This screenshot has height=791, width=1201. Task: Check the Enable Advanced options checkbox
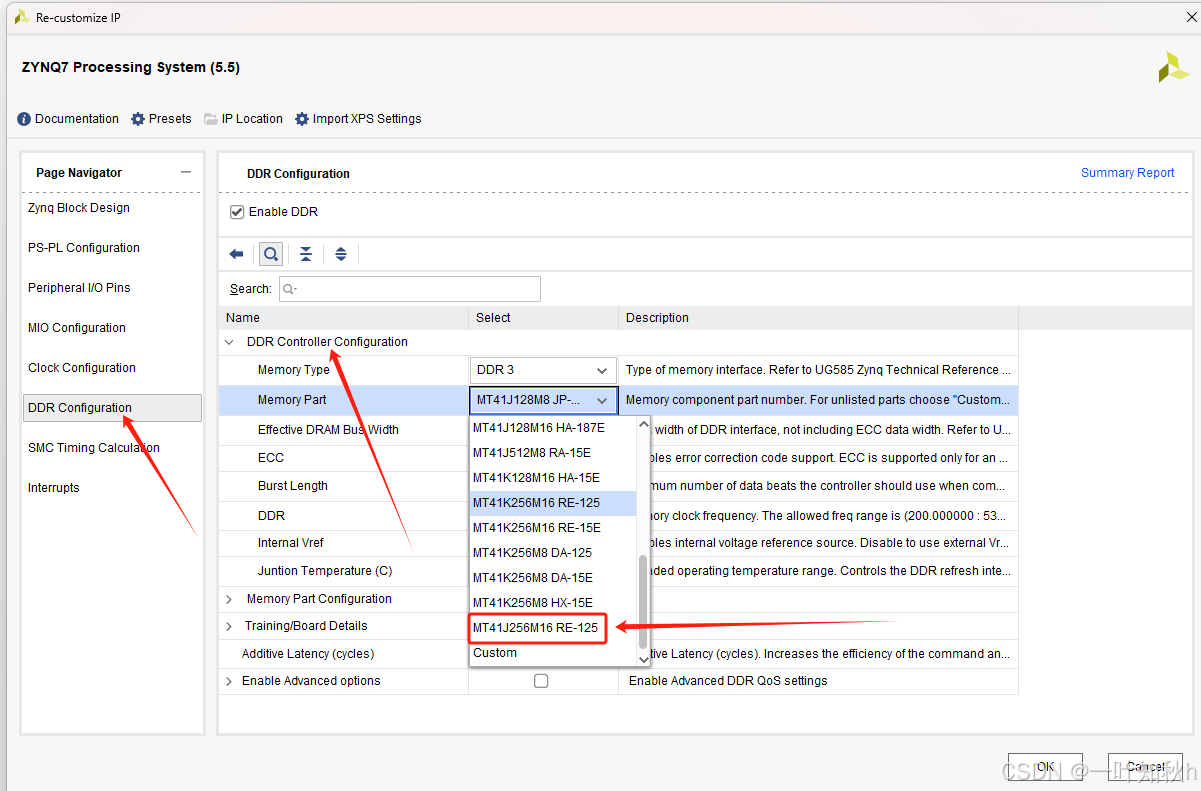click(541, 681)
